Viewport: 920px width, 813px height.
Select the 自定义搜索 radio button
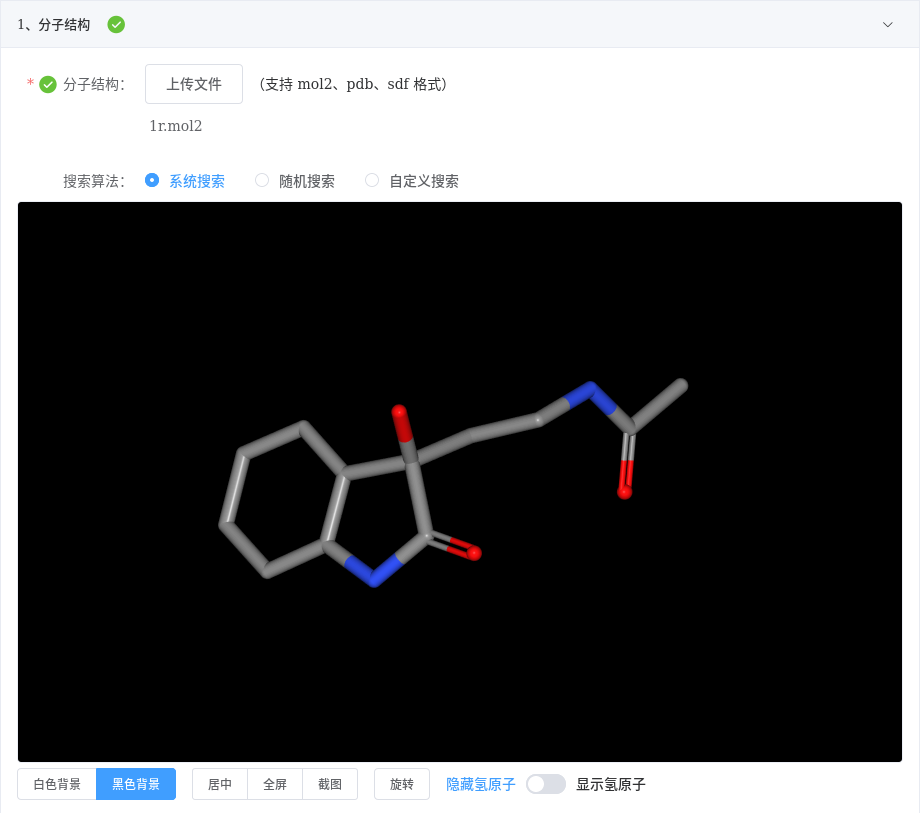point(372,181)
